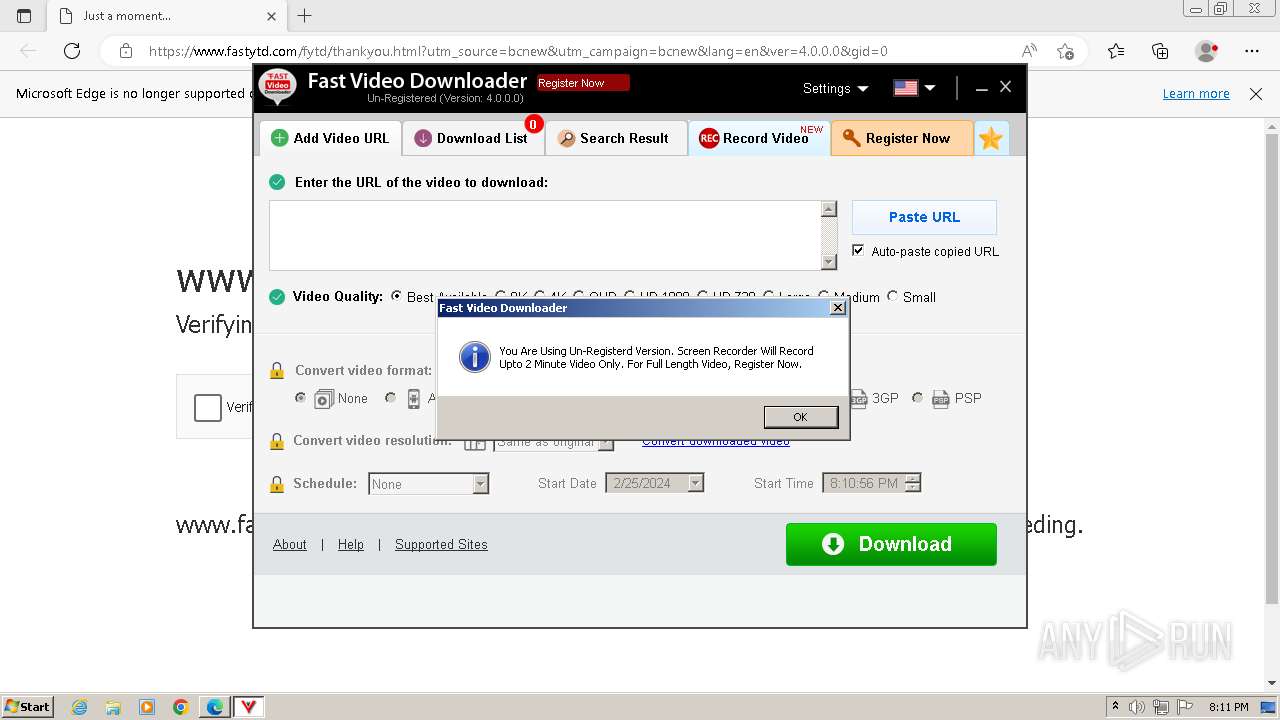Click the green Download button
Viewport: 1280px width, 720px height.
coord(891,544)
